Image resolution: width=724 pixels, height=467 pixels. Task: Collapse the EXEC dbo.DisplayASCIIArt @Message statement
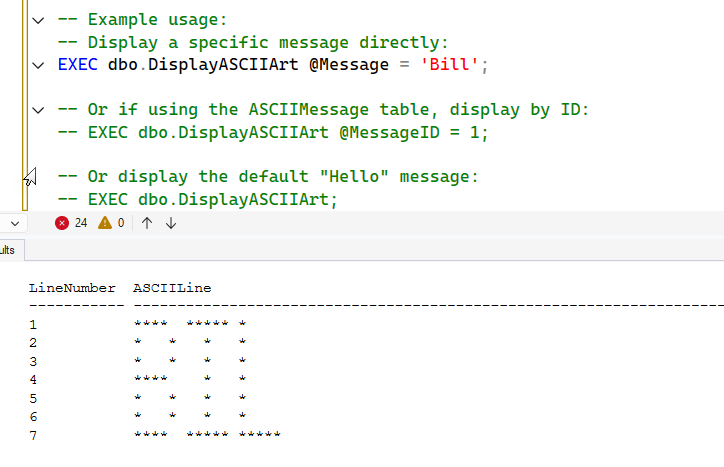click(x=38, y=65)
